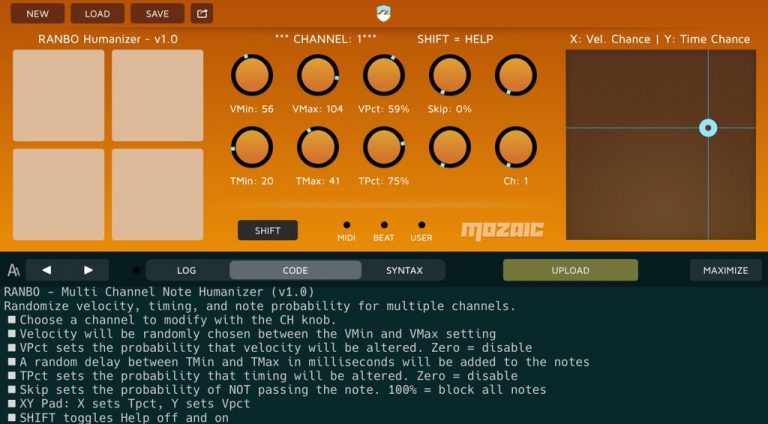
Task: Open the LOAD dialog
Action: 97,14
